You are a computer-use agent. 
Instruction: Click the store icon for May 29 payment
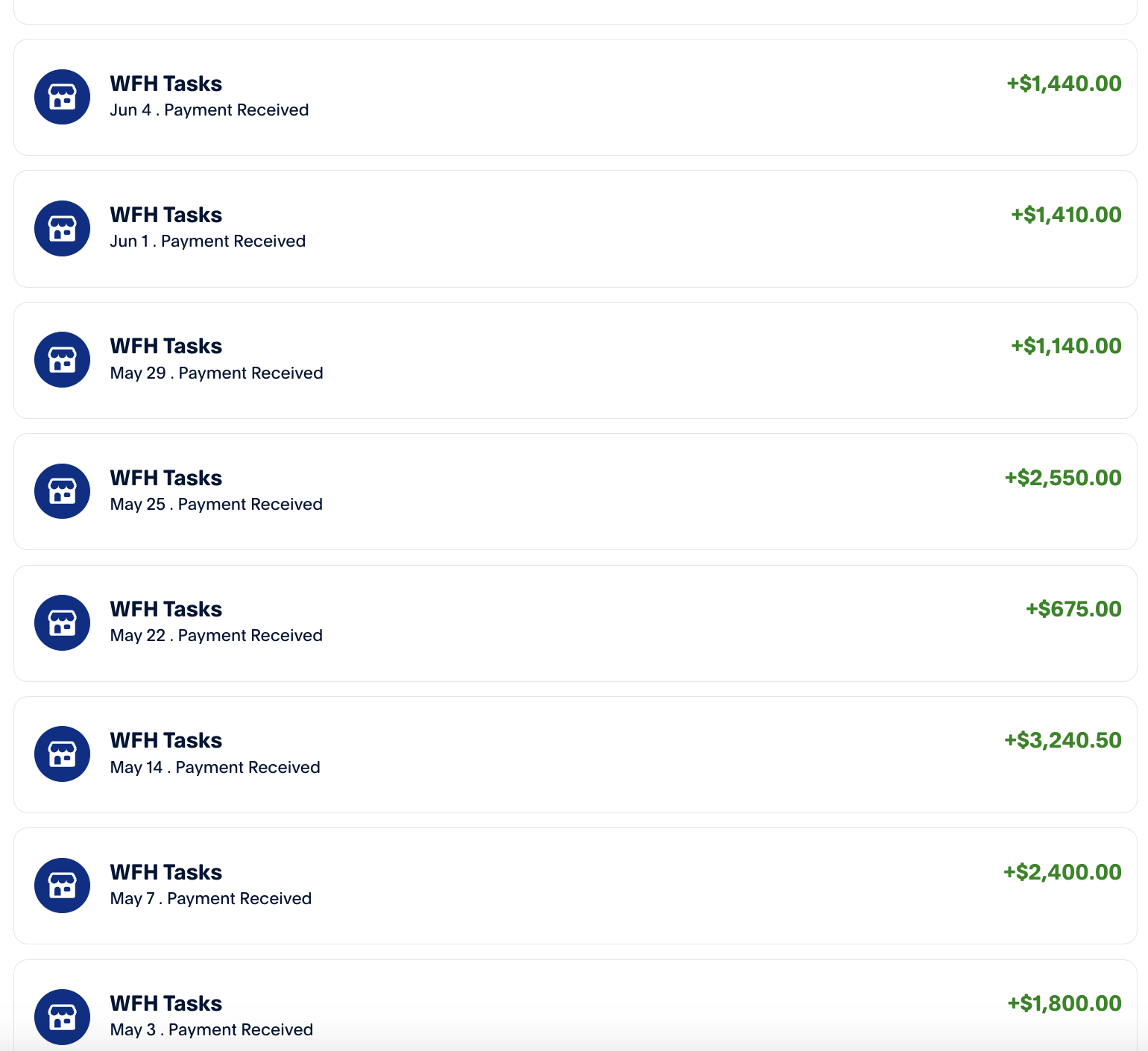click(x=63, y=359)
